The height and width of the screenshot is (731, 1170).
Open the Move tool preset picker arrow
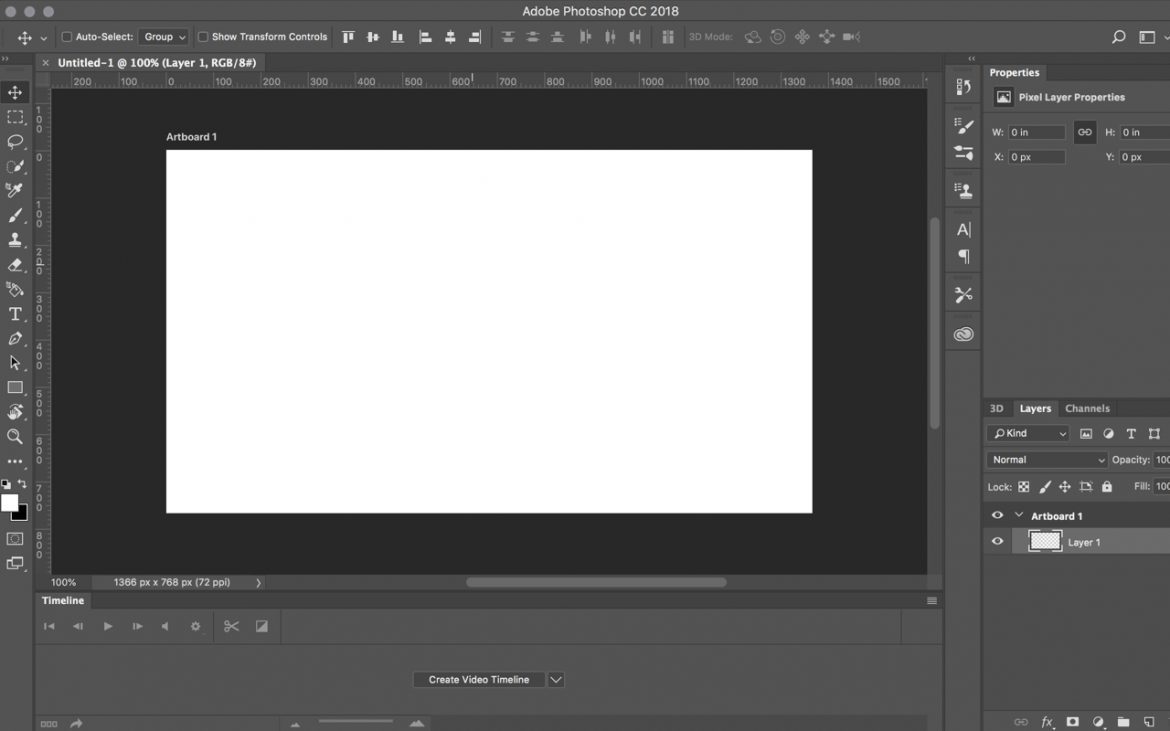pyautogui.click(x=43, y=37)
